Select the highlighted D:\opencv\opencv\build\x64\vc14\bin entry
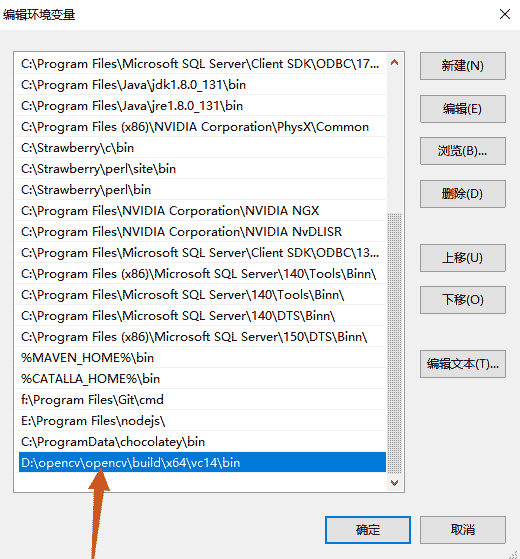The width and height of the screenshot is (520, 559). (202, 463)
